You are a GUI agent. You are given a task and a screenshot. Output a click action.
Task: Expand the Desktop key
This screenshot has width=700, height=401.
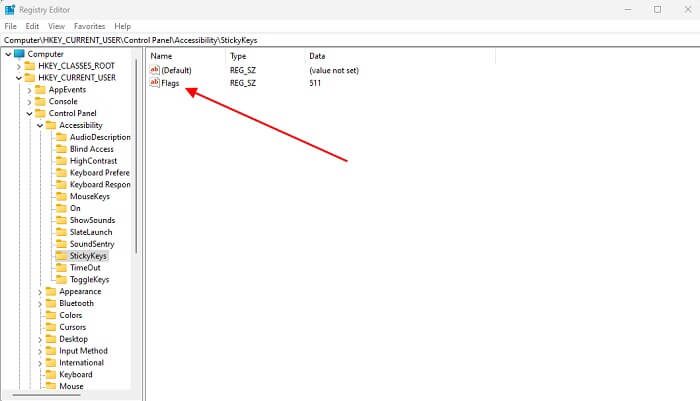pyautogui.click(x=40, y=340)
